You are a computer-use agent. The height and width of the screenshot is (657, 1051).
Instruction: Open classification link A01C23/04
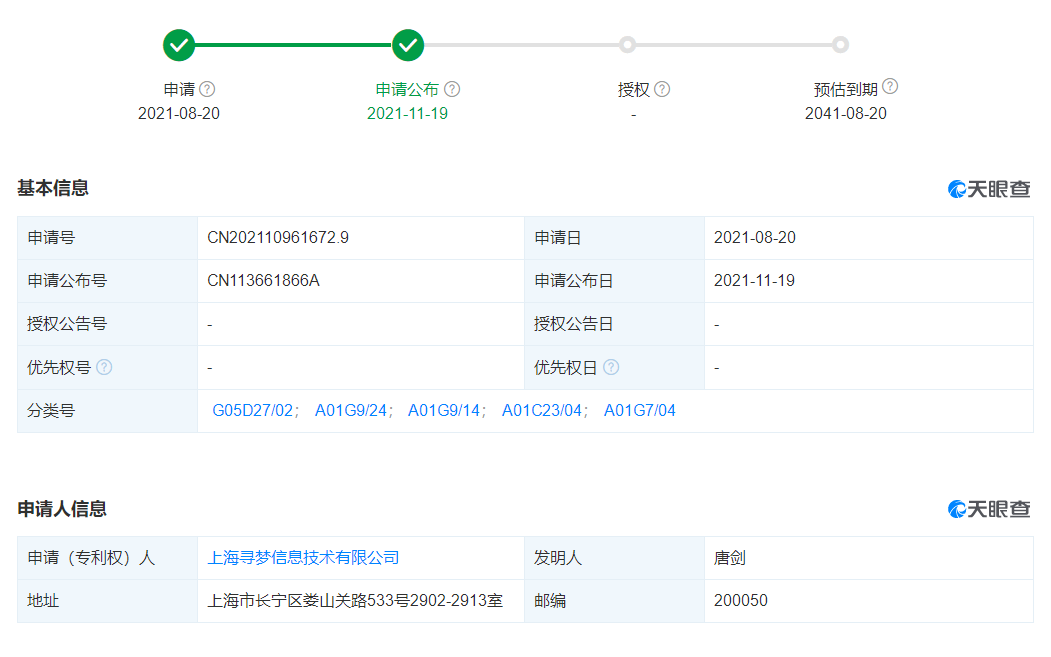[x=542, y=410]
